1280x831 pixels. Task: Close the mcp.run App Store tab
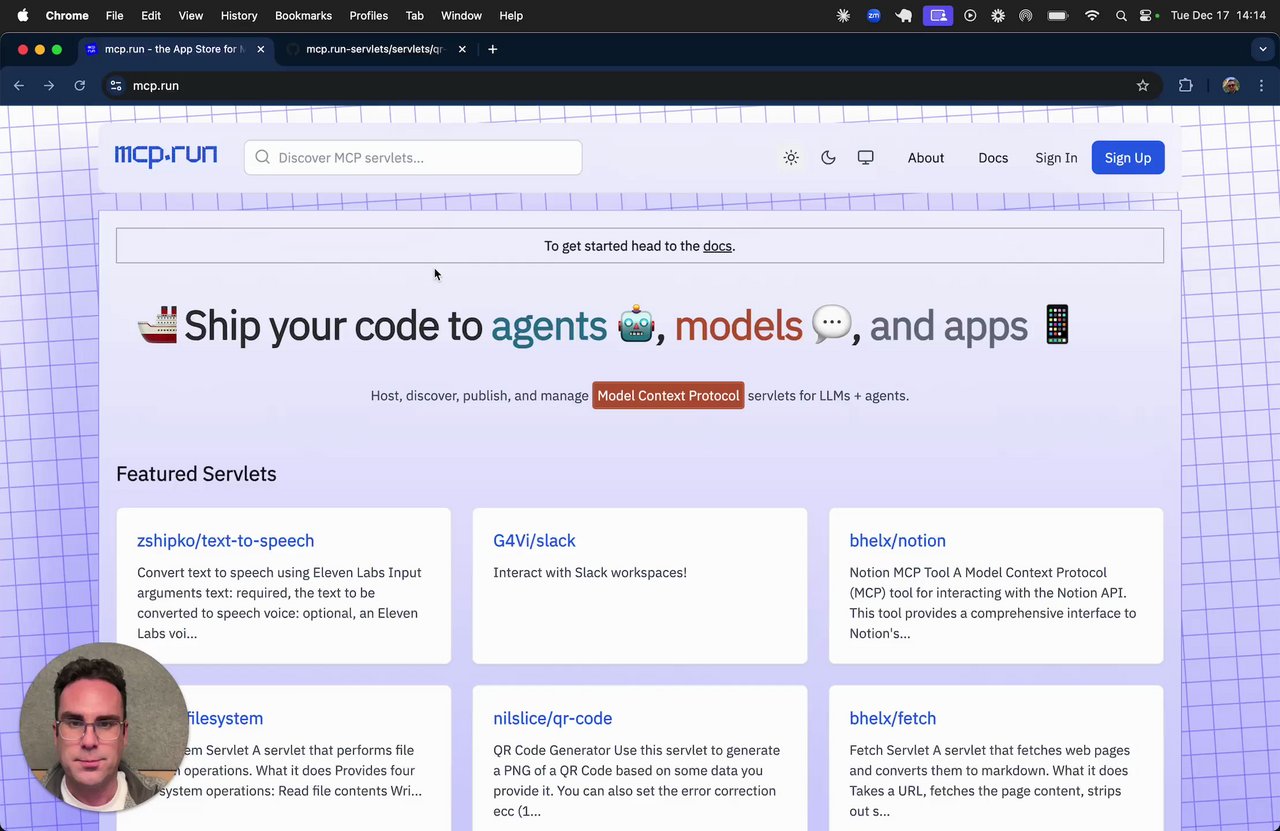coord(261,49)
